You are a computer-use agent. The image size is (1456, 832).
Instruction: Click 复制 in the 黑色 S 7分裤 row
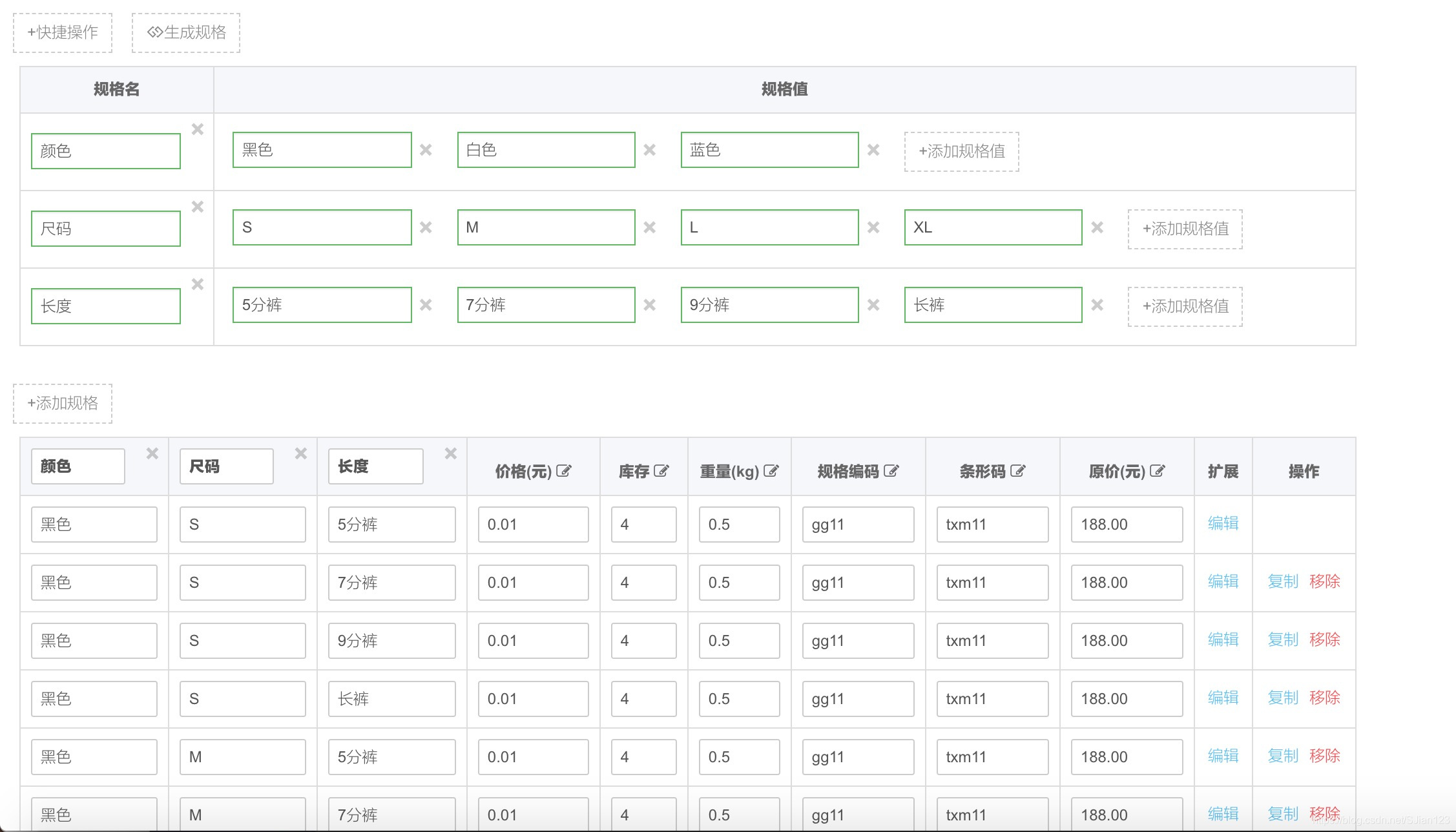(1282, 581)
